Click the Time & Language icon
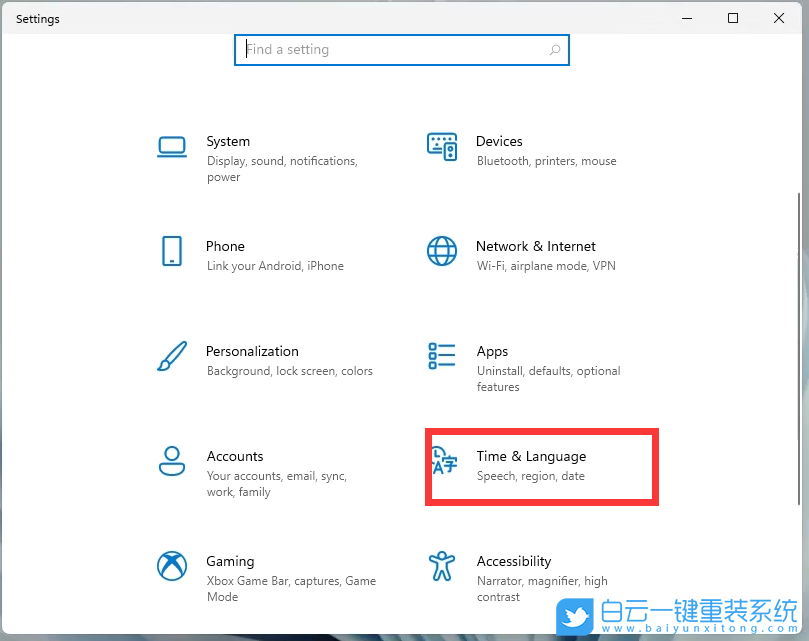 [x=444, y=461]
